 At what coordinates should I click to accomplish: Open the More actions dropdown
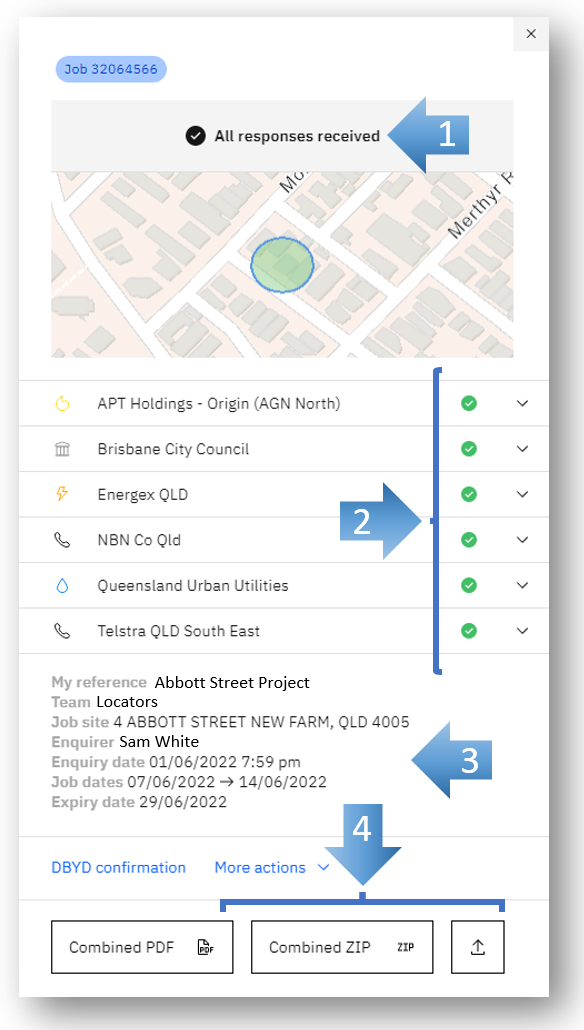[271, 867]
